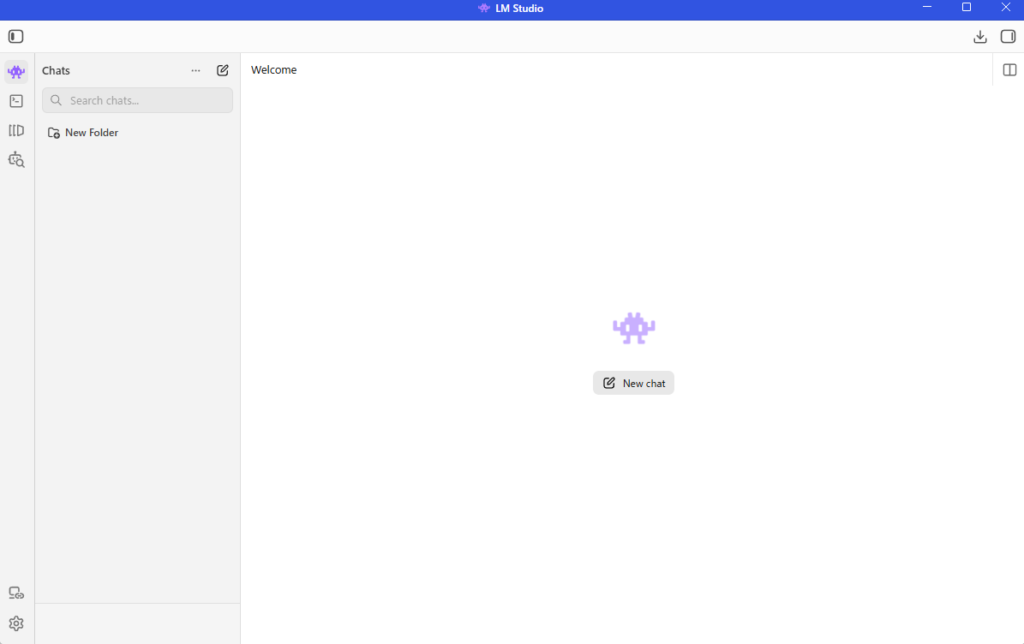Open the Chats more options ellipsis
The width and height of the screenshot is (1024, 644).
195,71
